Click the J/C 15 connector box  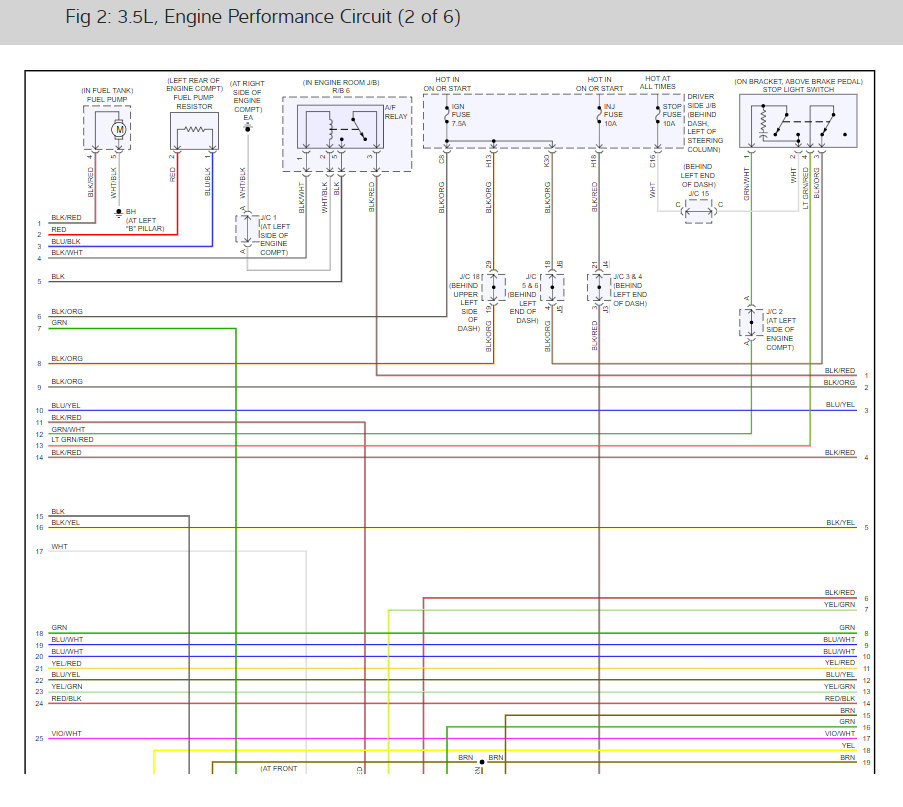698,211
